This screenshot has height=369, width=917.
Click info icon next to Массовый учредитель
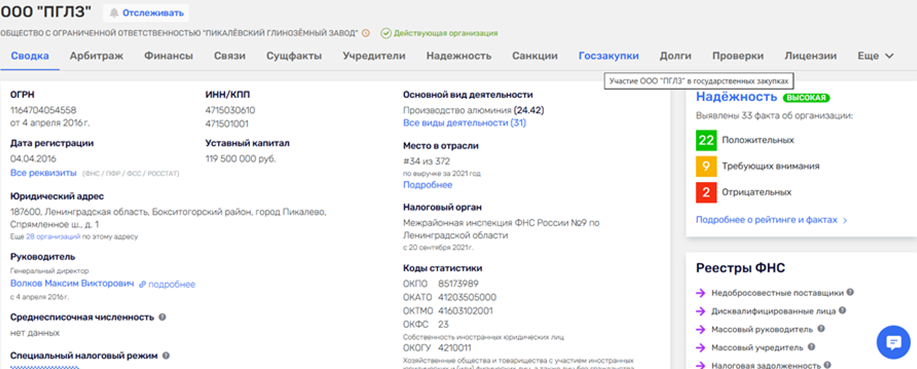click(x=811, y=347)
